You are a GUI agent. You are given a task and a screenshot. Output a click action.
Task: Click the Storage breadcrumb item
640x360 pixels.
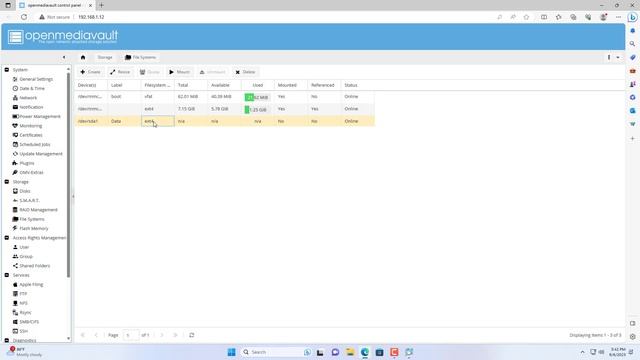(x=105, y=58)
